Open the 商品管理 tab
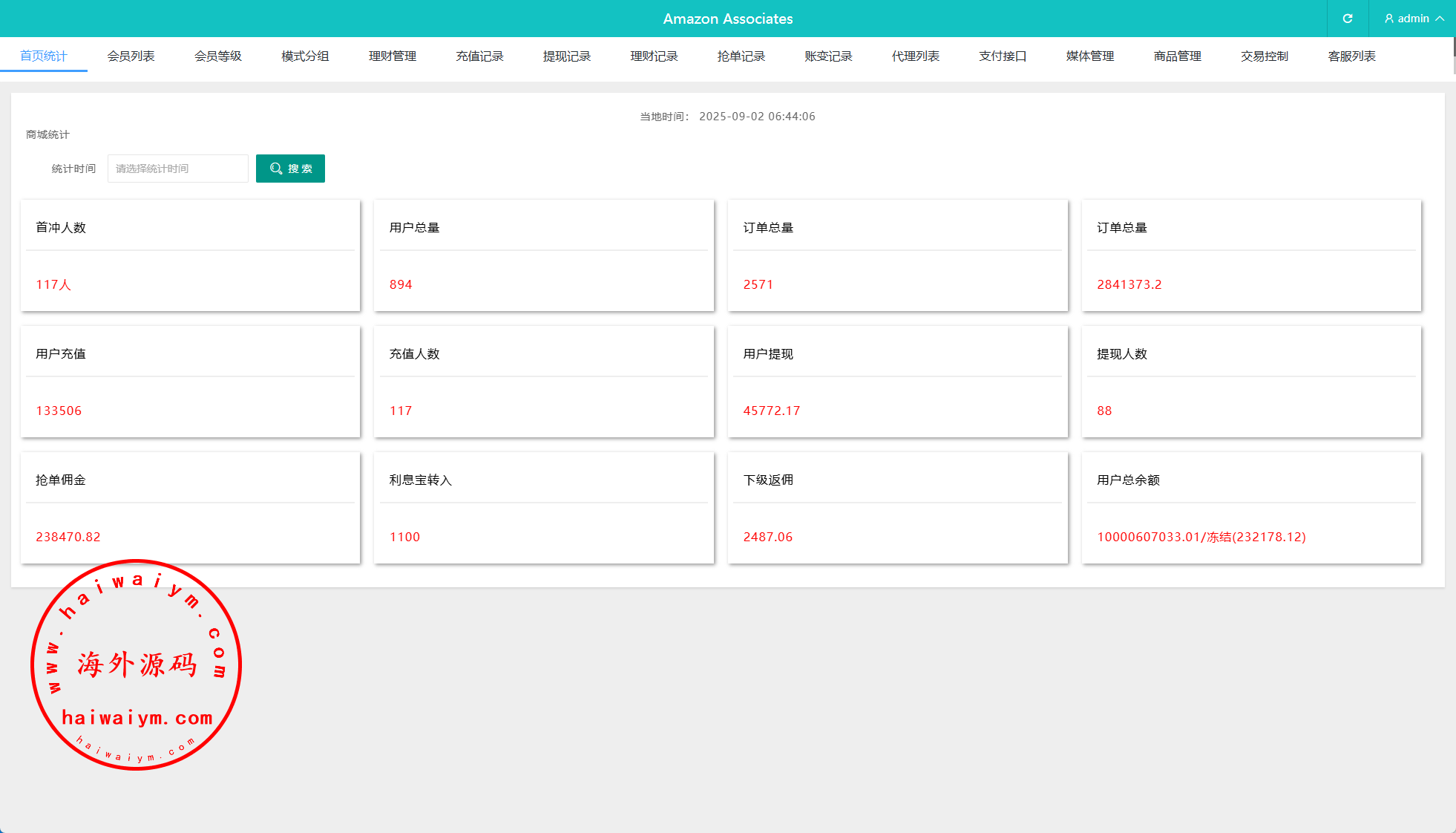This screenshot has width=1456, height=833. coord(1177,56)
